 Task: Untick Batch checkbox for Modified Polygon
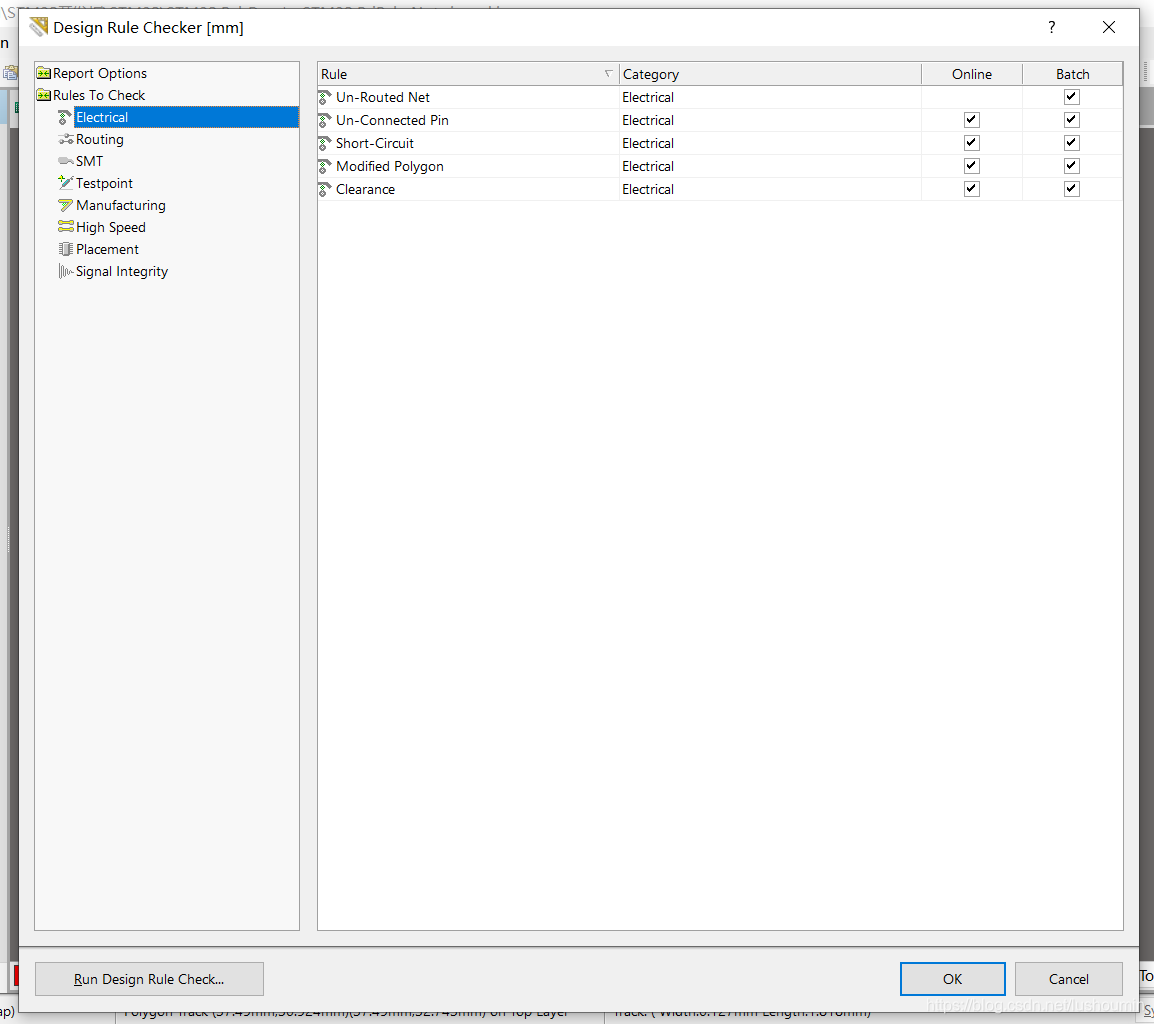tap(1072, 166)
